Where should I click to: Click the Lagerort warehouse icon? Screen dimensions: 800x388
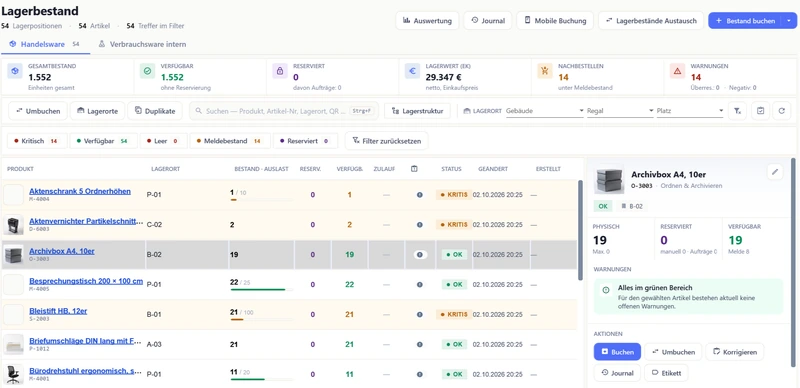pos(467,111)
